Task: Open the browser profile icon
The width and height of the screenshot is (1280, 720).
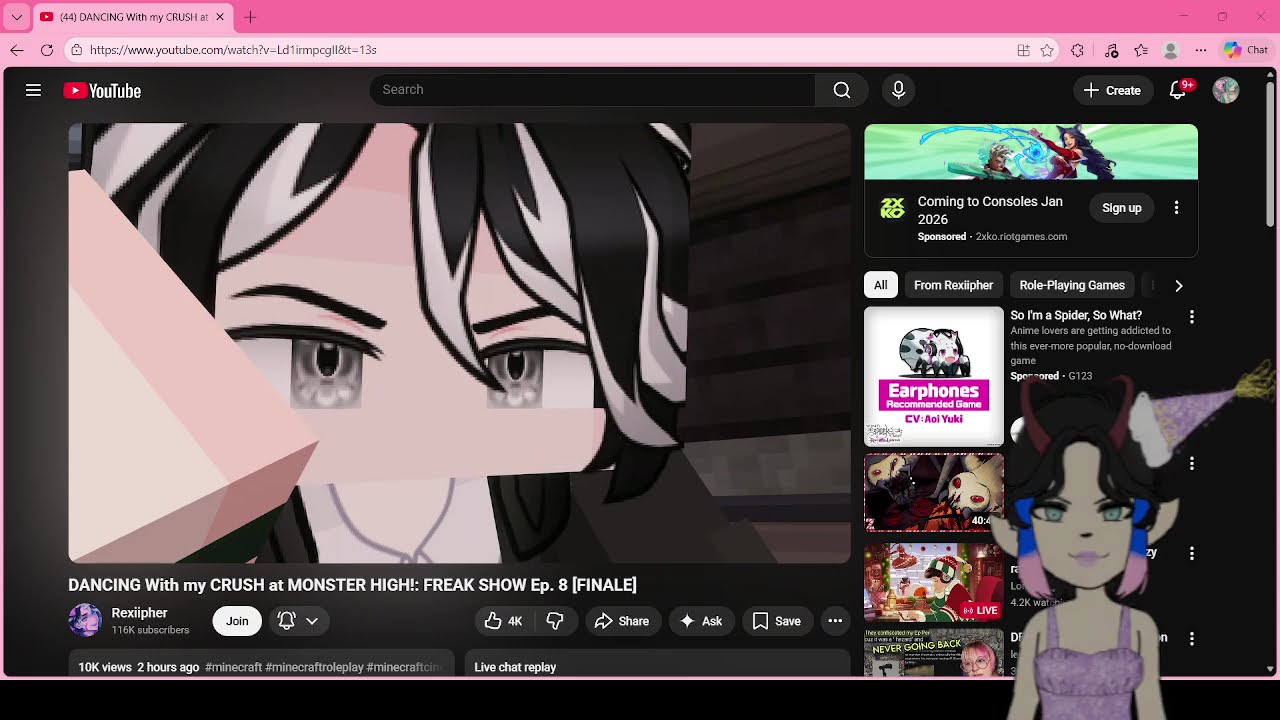Action: [x=1171, y=50]
